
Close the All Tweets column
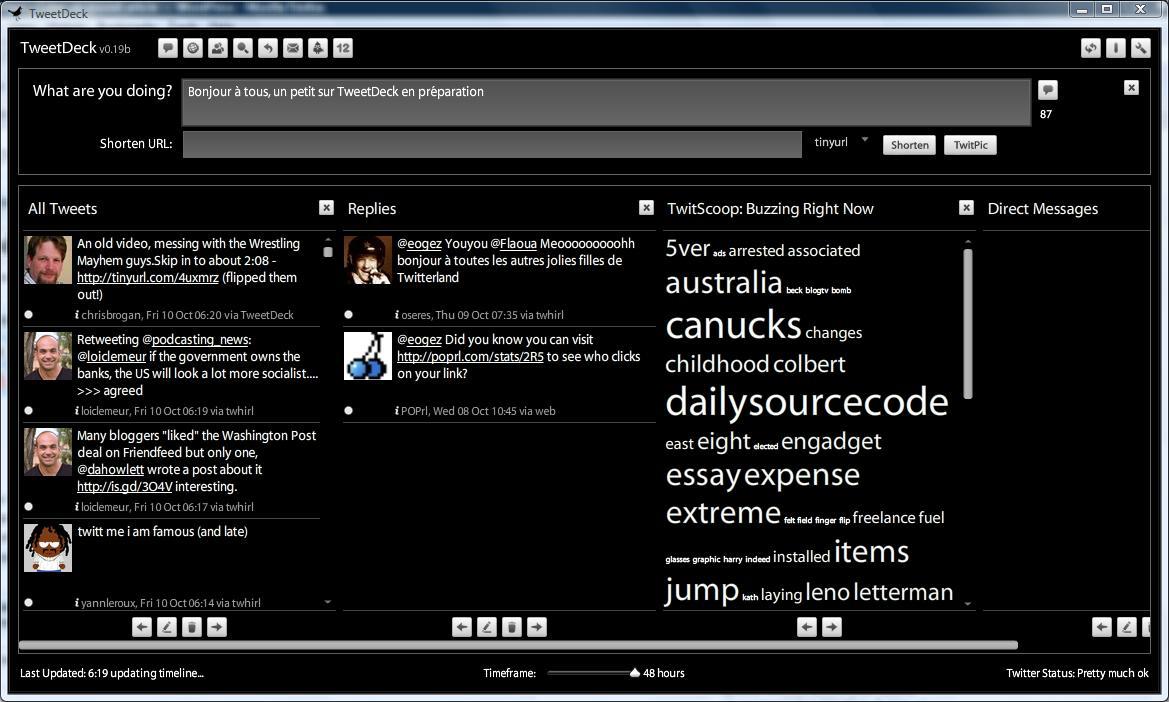pos(327,208)
